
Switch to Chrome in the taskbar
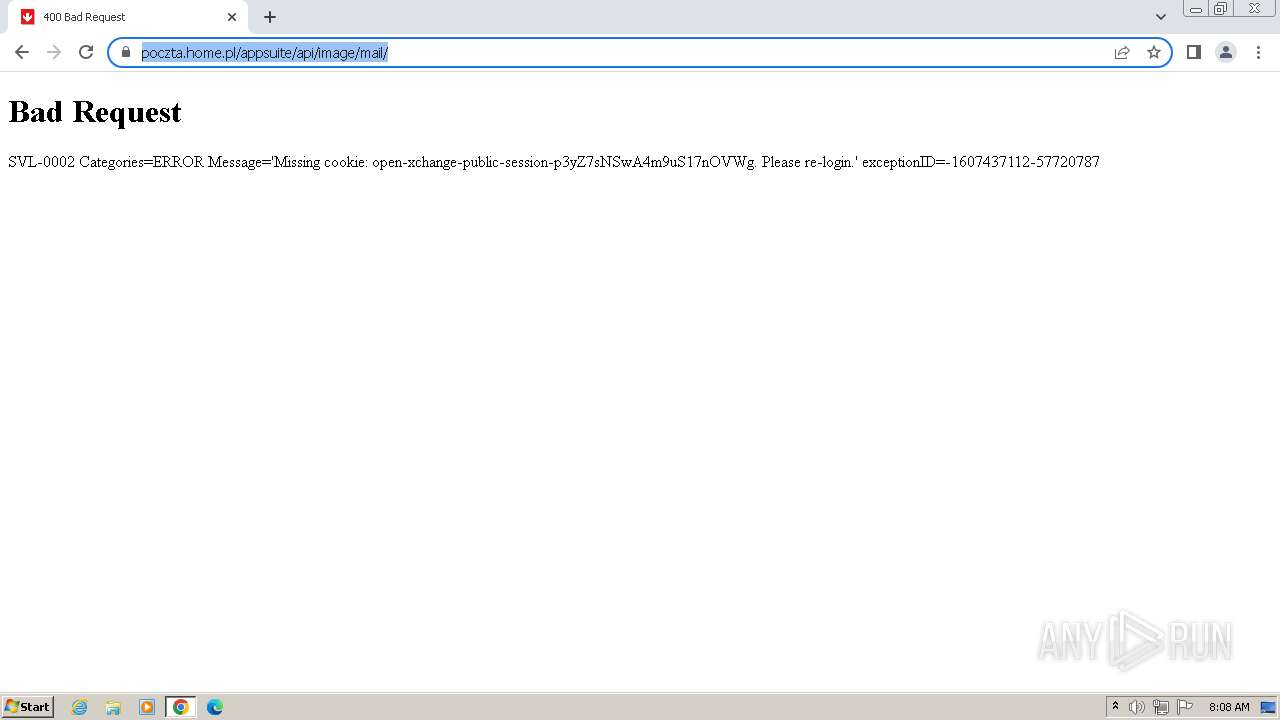point(181,707)
